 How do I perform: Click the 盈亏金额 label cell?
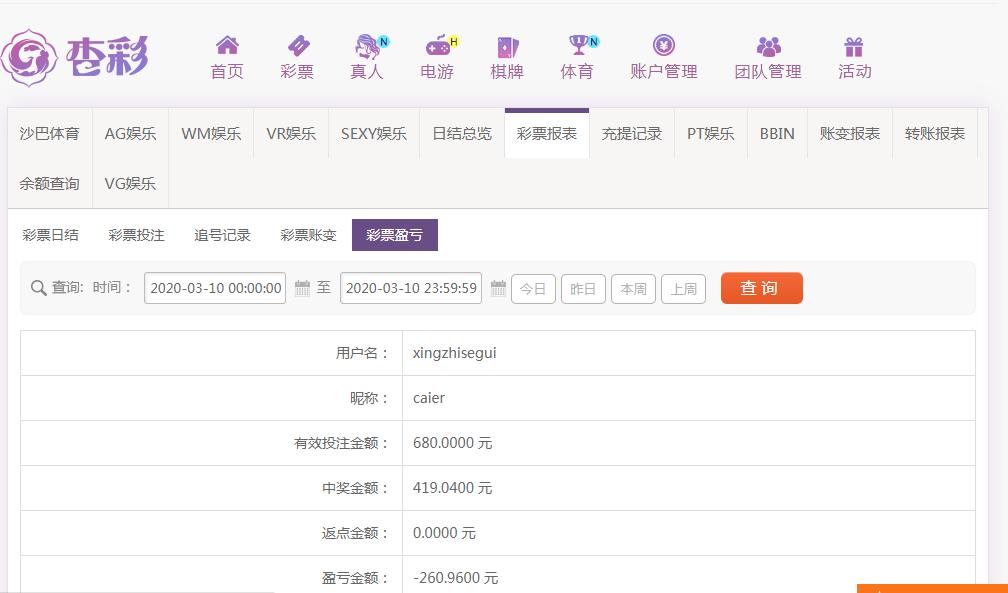point(212,575)
